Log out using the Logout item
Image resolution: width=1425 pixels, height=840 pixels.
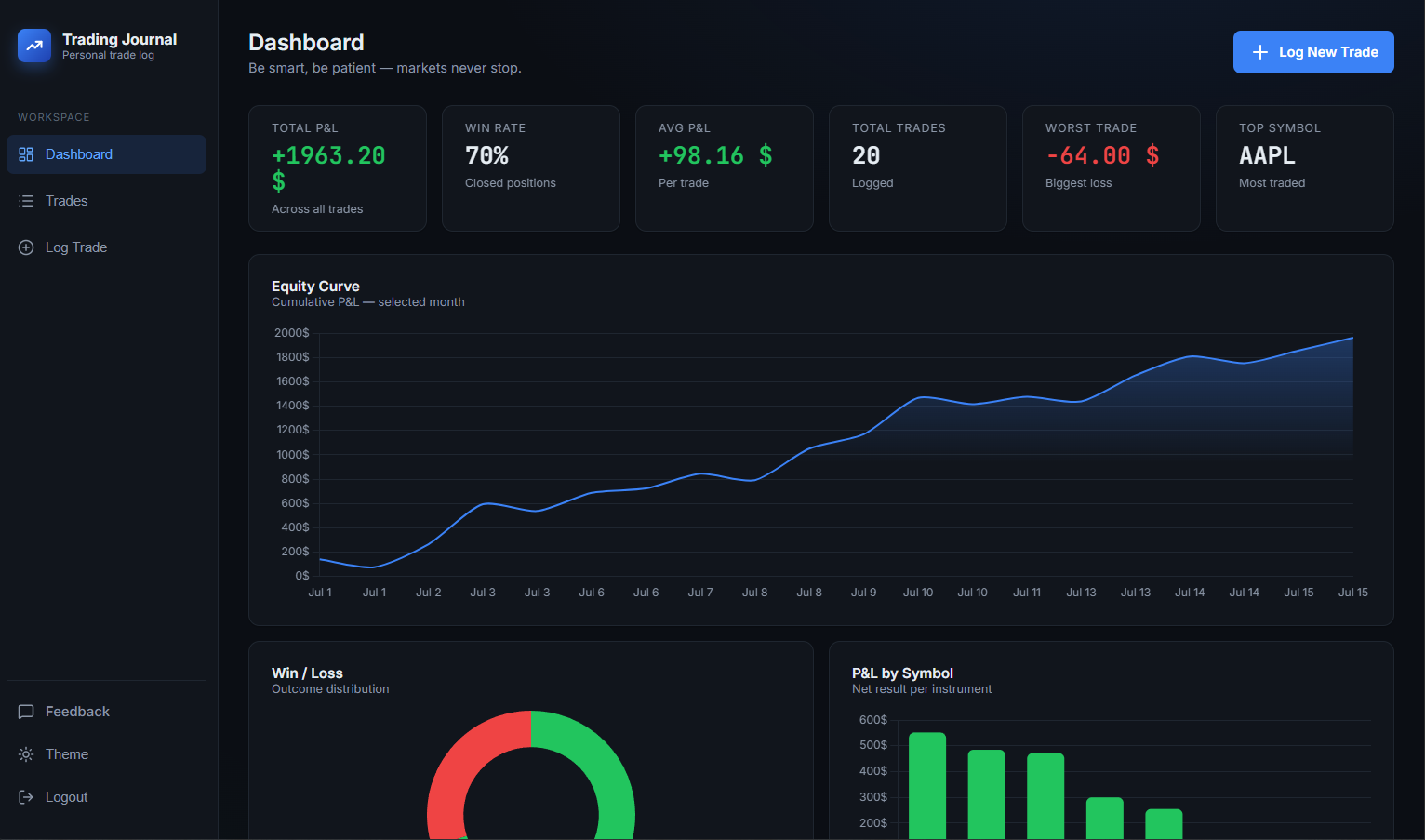[x=106, y=797]
